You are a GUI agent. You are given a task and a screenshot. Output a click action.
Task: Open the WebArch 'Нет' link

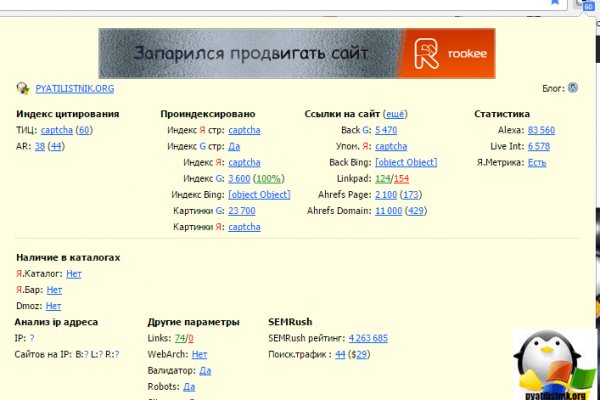199,354
